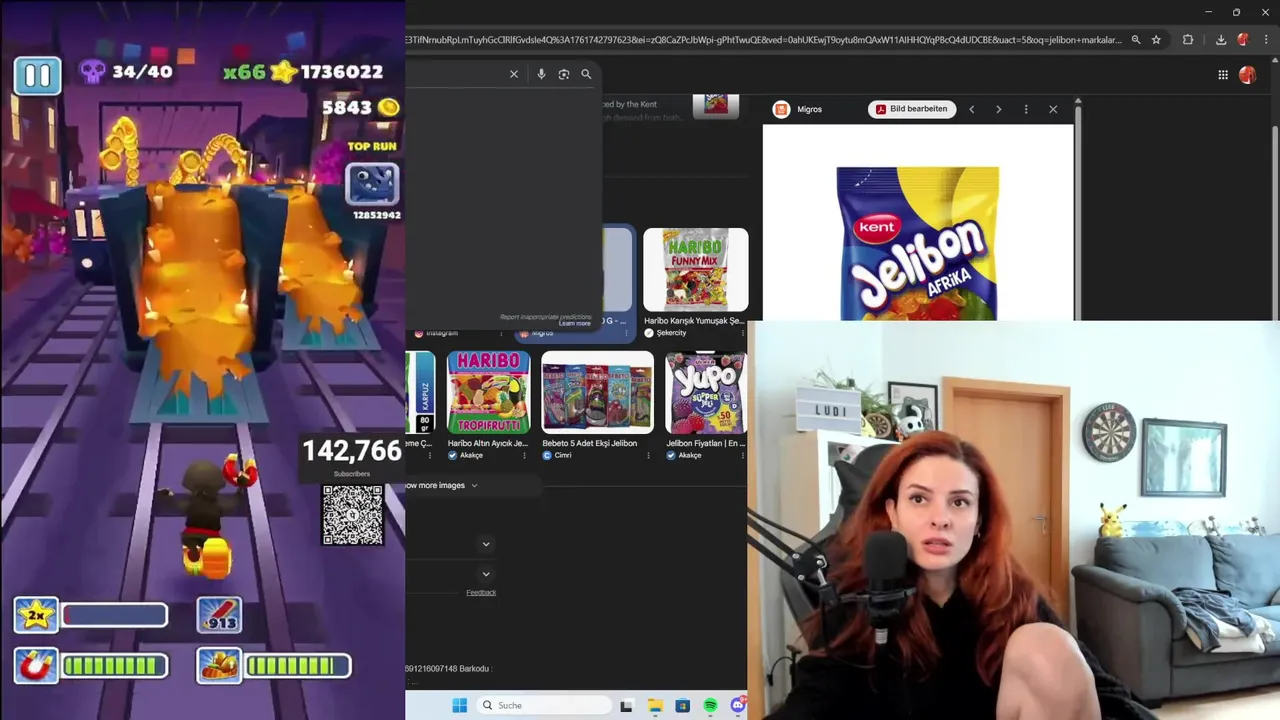This screenshot has height=720, width=1280.
Task: Expand the first collapsed question chevron
Action: (x=486, y=544)
